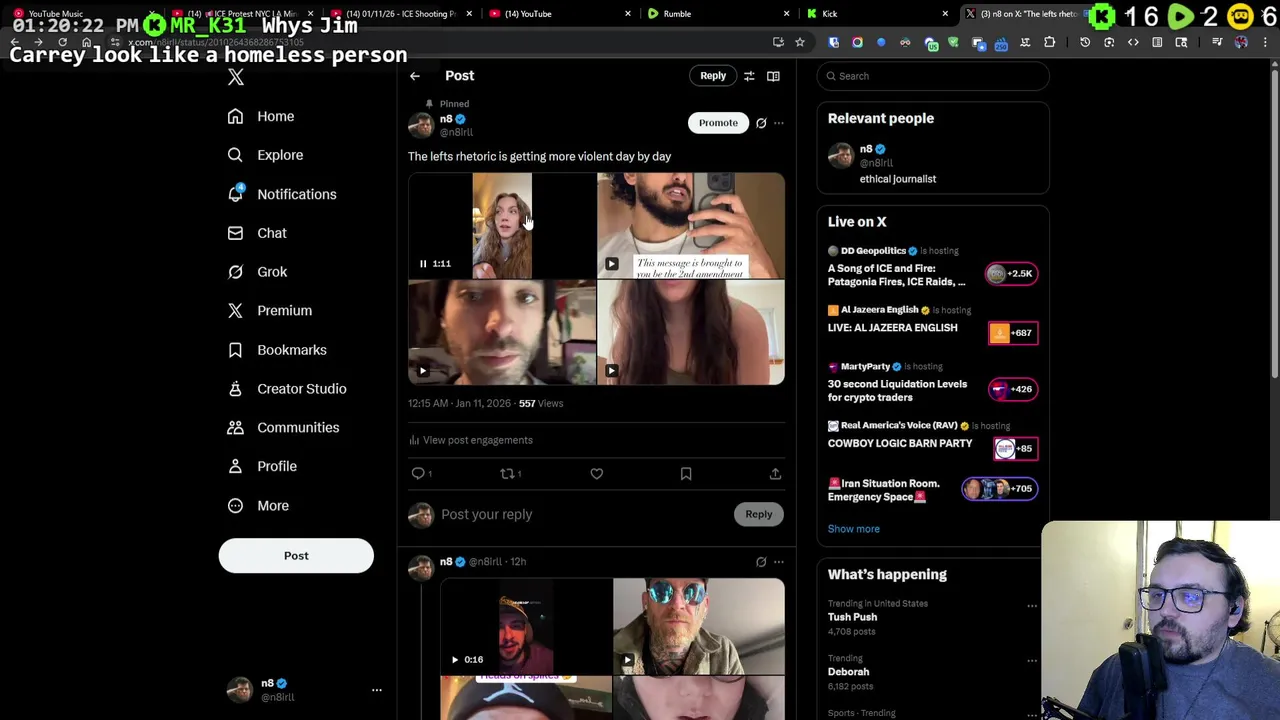Open more options for Sports trending item

(x=1032, y=715)
